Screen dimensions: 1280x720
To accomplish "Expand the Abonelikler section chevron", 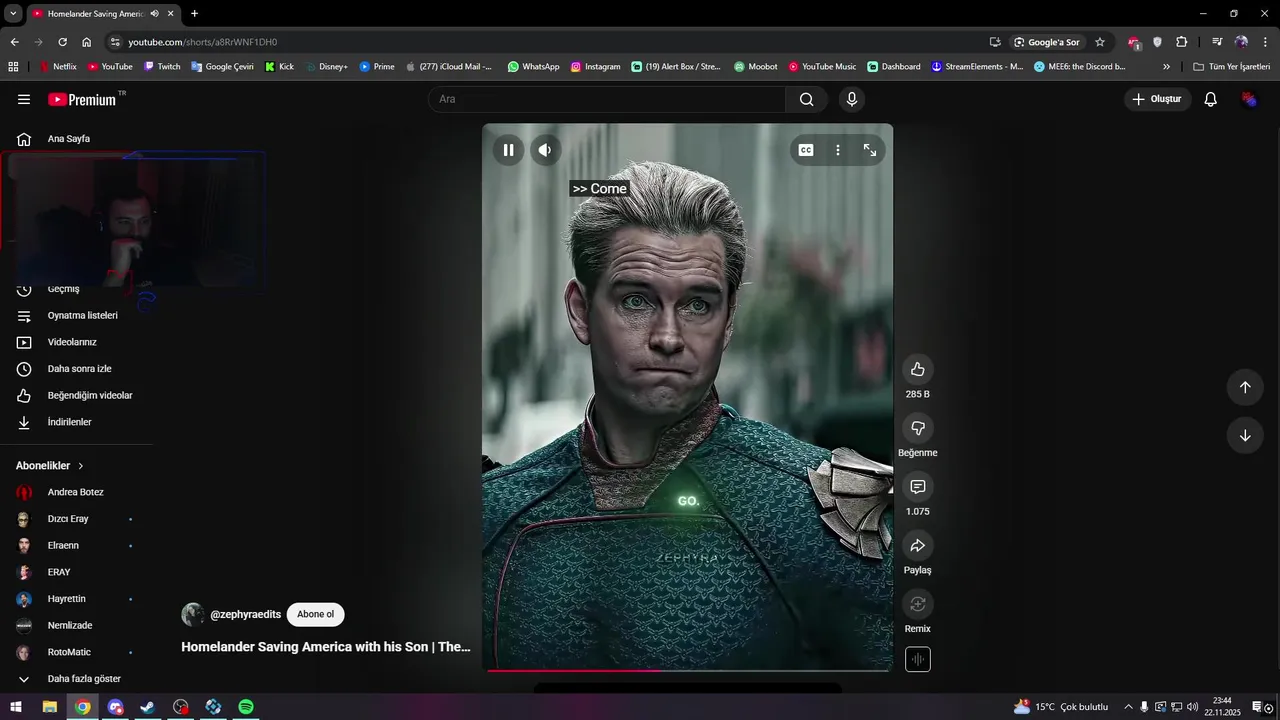I will (x=81, y=466).
